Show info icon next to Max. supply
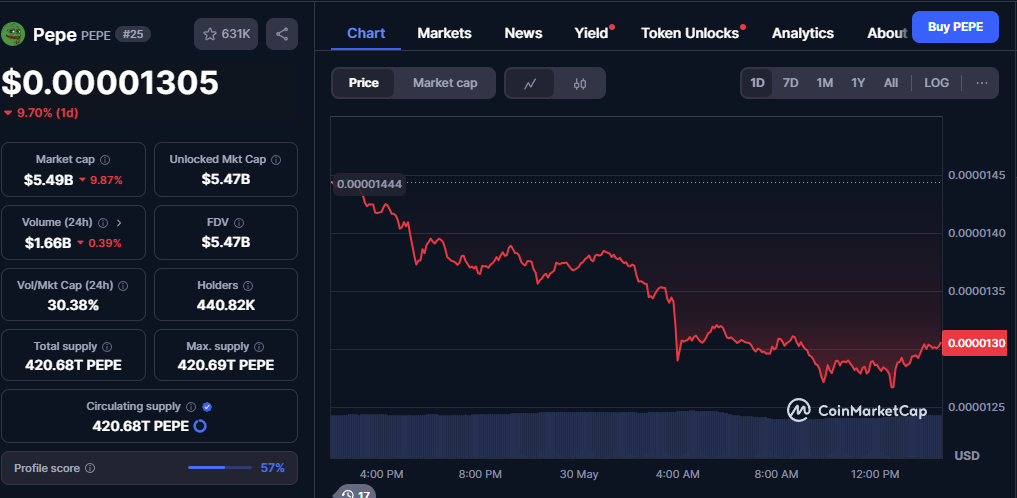Viewport: 1017px width, 498px height. (259, 347)
